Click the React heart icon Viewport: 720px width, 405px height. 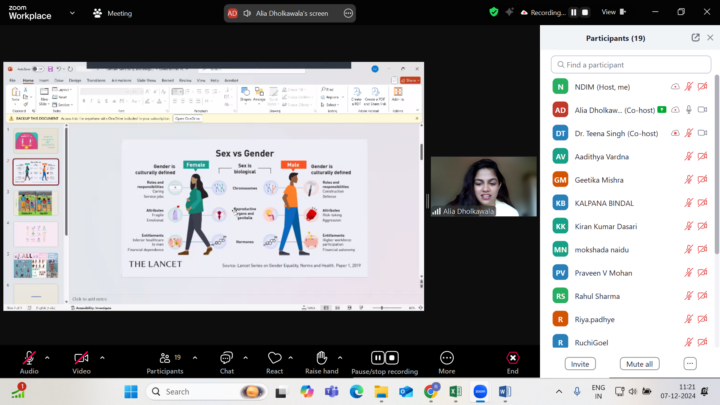point(274,357)
